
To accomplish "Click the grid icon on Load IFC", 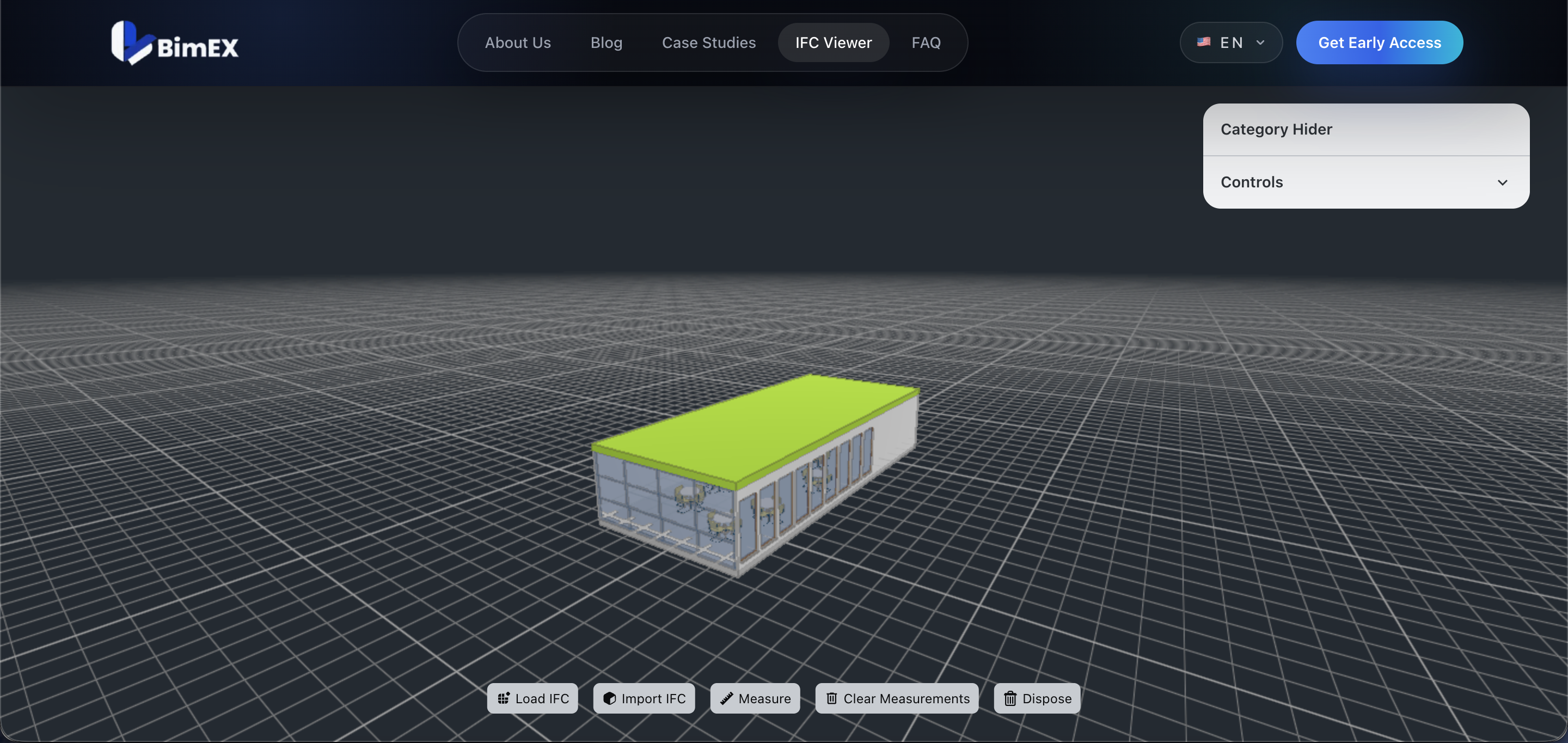I will [504, 698].
